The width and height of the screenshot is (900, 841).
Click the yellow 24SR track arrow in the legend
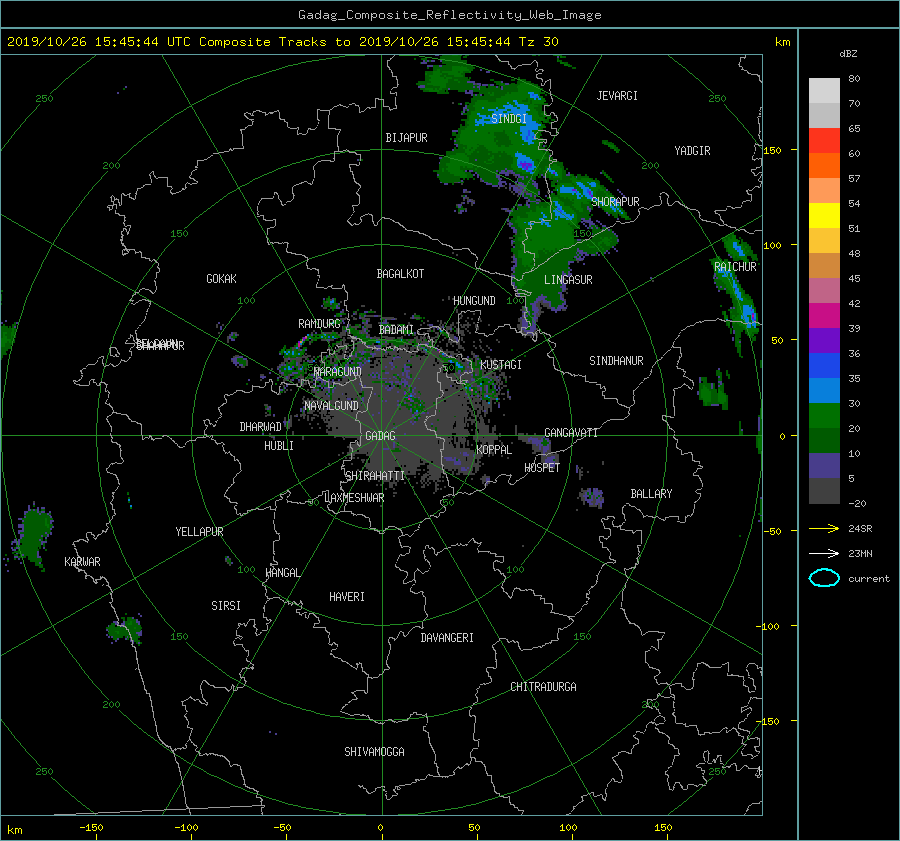tap(824, 528)
